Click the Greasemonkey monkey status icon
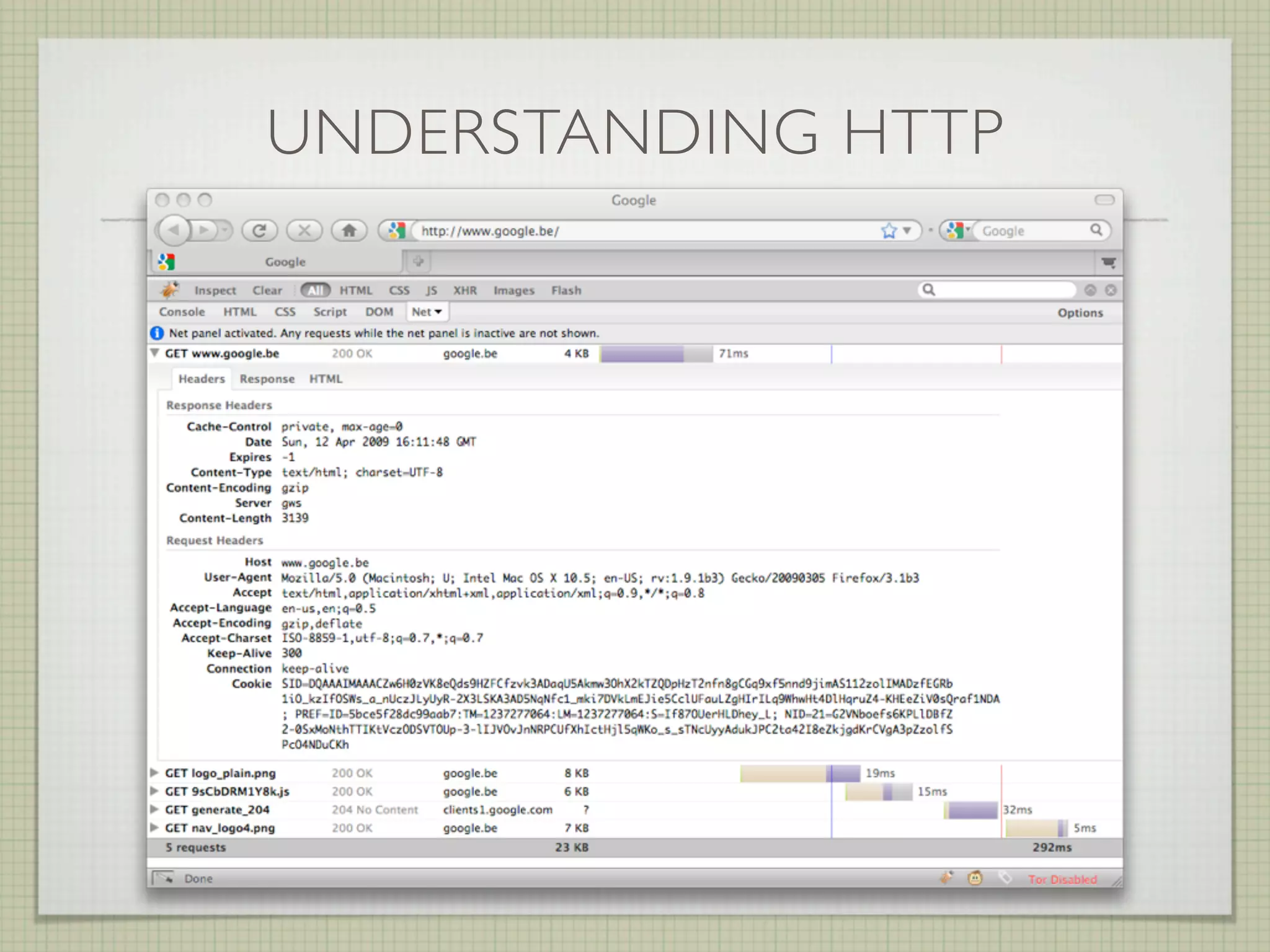This screenshot has height=952, width=1270. (975, 878)
